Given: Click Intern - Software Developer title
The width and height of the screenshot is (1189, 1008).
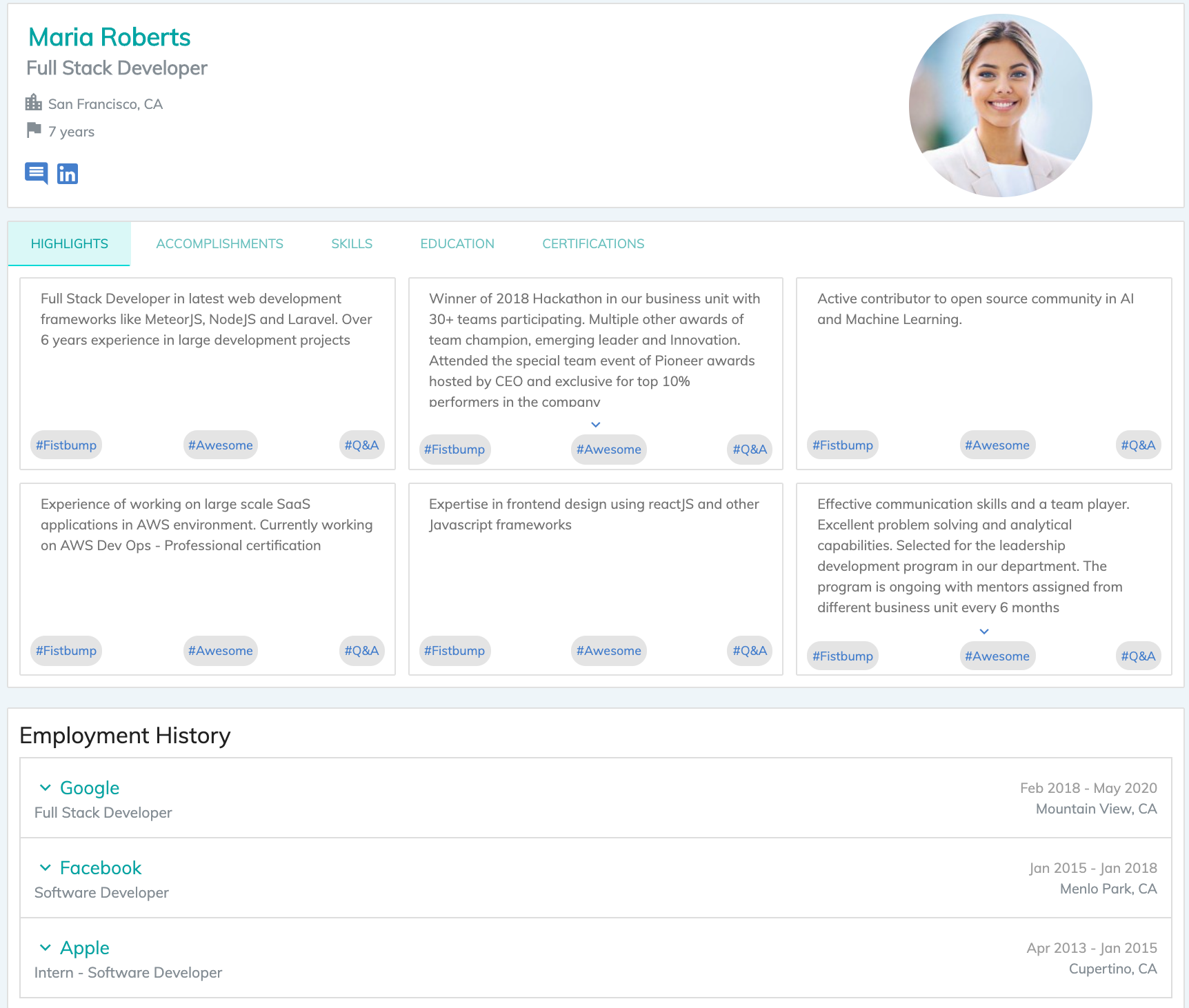Looking at the screenshot, I should pyautogui.click(x=128, y=973).
